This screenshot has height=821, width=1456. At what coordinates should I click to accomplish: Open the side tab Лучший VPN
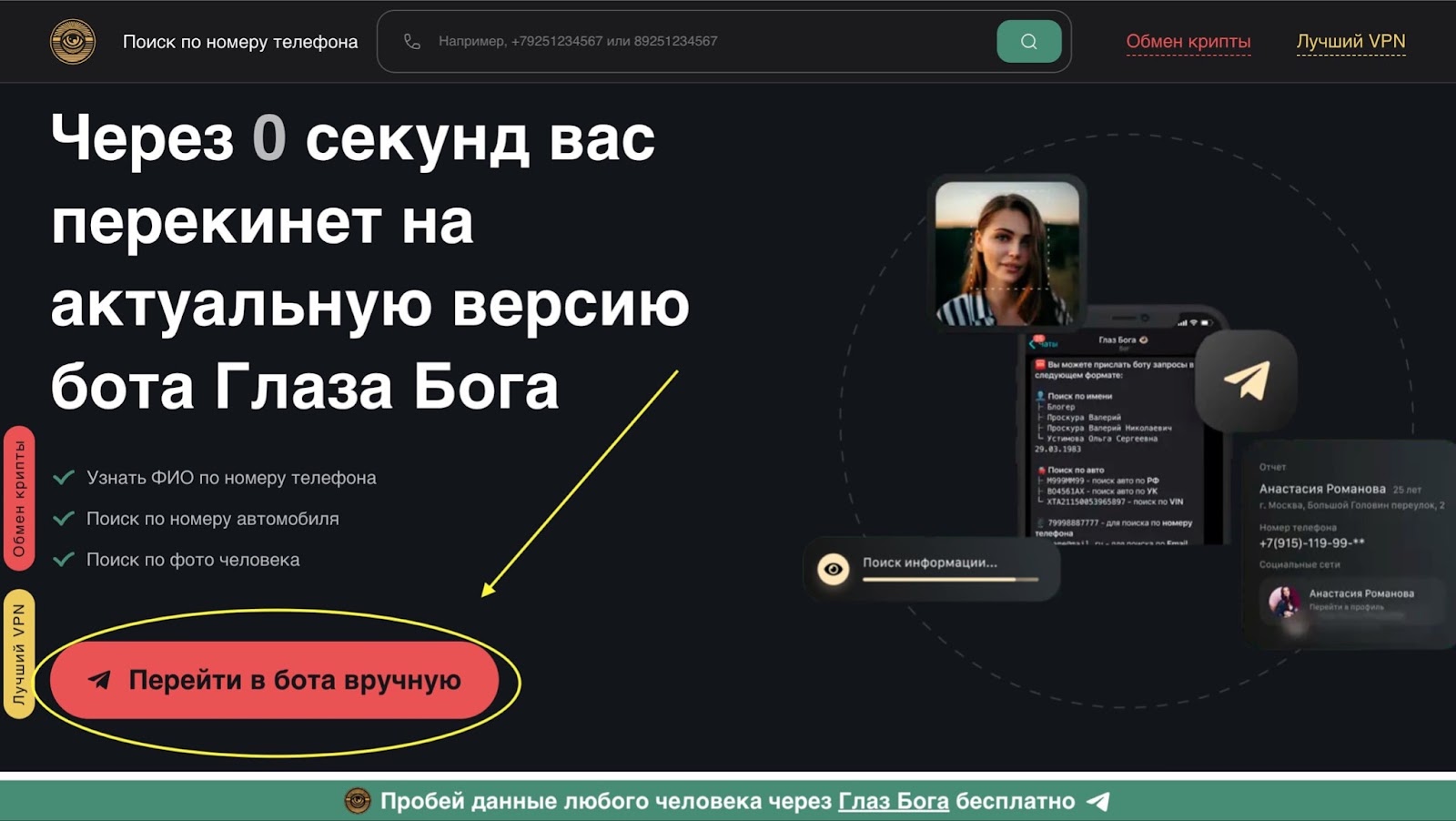pos(19,654)
